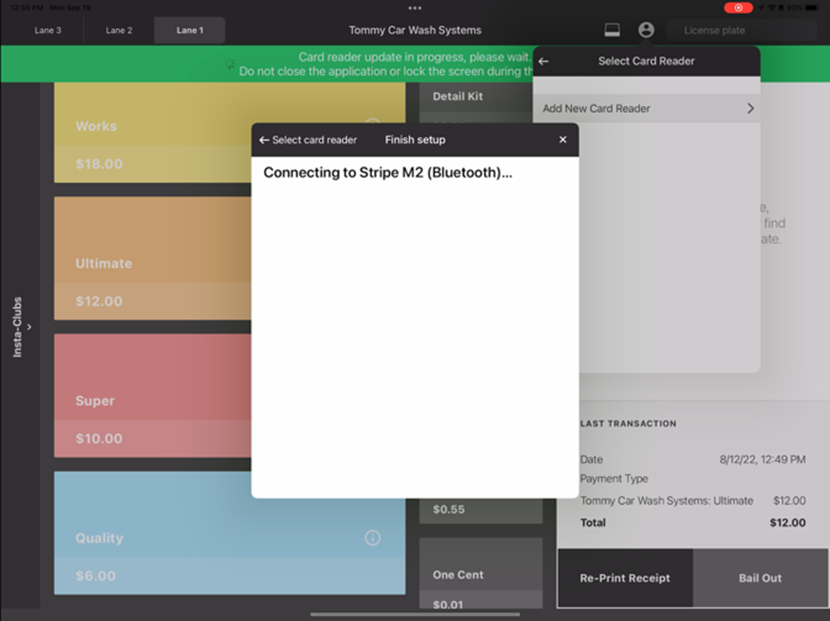Select the Quality wash package

pyautogui.click(x=230, y=533)
